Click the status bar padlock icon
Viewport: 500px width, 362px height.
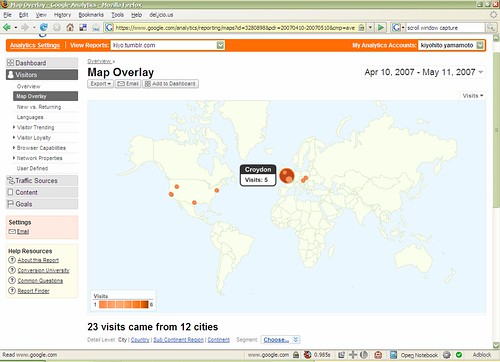[x=296, y=355]
